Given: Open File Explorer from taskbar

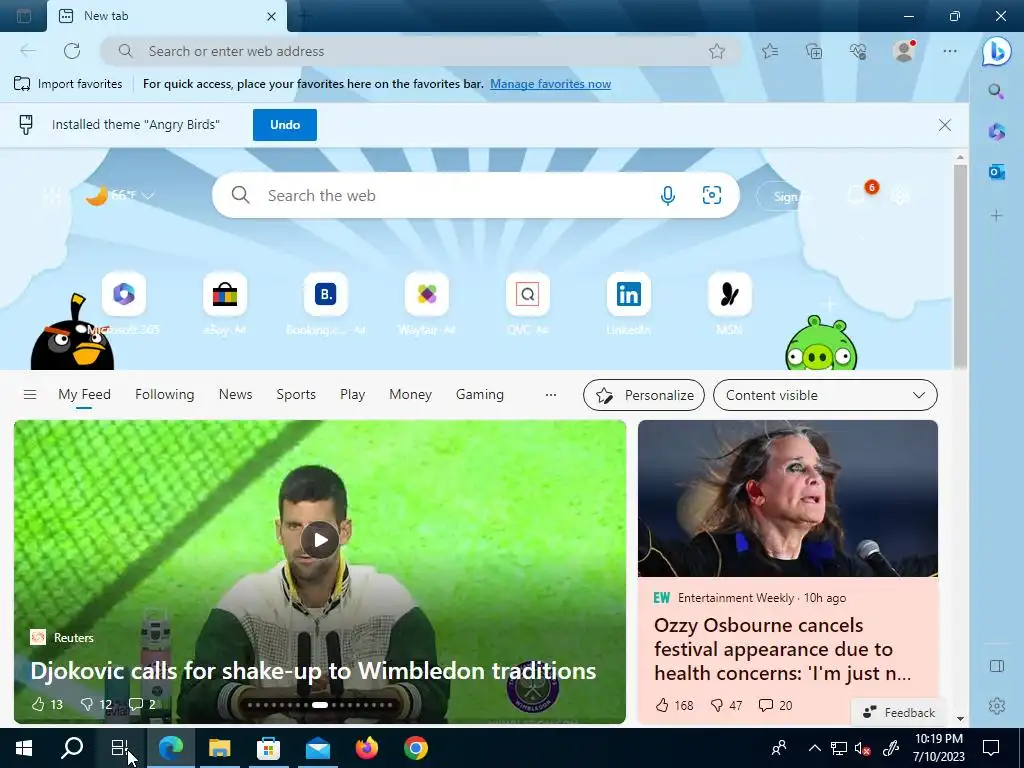Looking at the screenshot, I should tap(219, 748).
